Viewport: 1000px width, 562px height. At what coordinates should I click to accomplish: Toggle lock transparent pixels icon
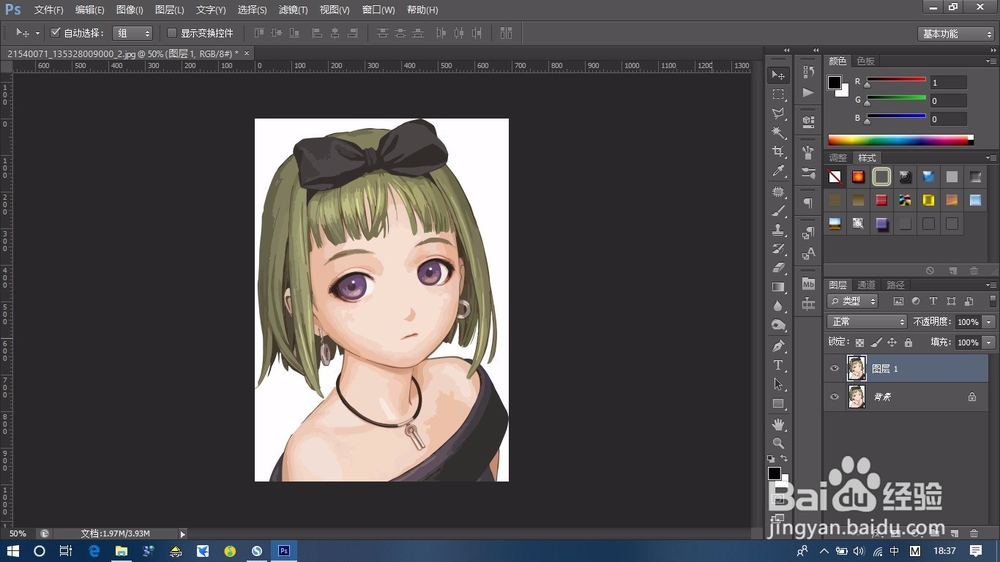click(x=860, y=343)
